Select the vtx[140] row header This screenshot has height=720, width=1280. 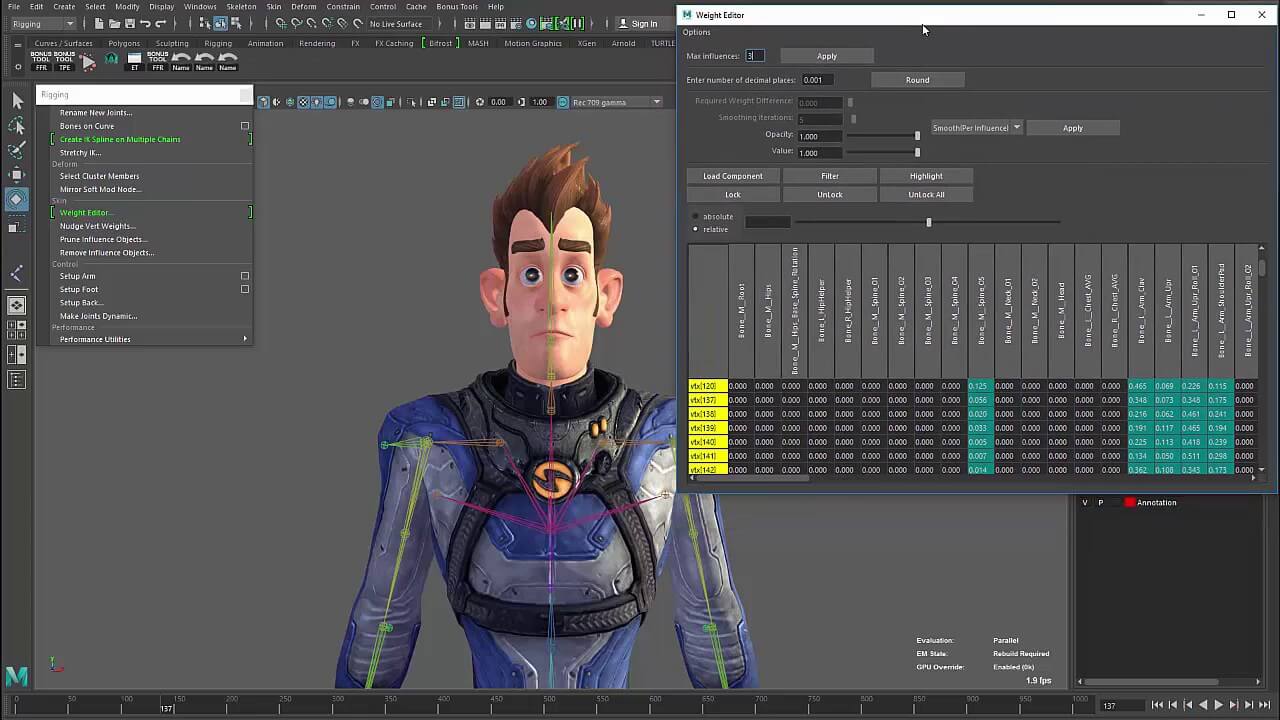704,442
